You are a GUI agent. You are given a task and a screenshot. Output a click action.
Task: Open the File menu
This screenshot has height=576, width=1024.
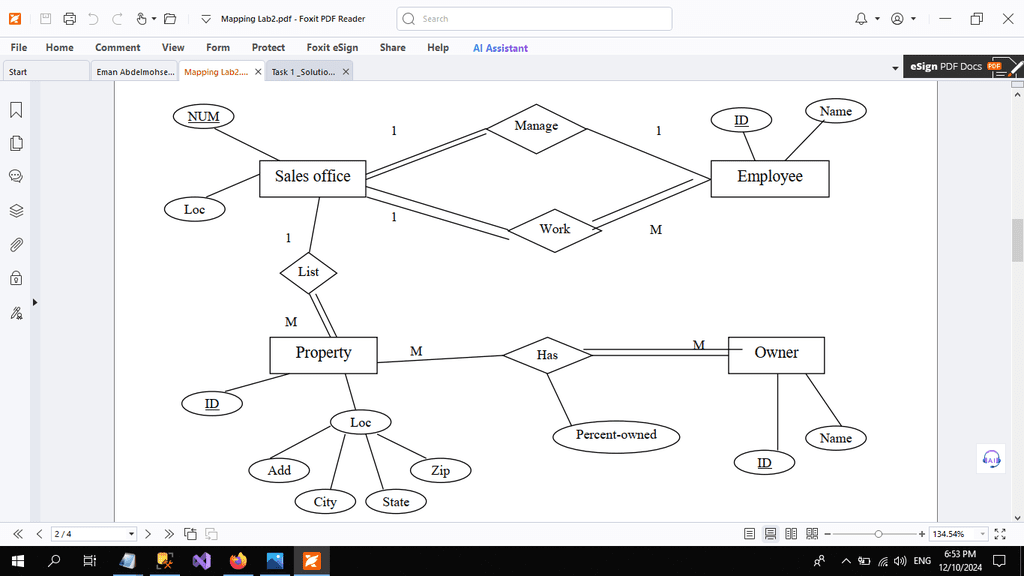tap(19, 48)
